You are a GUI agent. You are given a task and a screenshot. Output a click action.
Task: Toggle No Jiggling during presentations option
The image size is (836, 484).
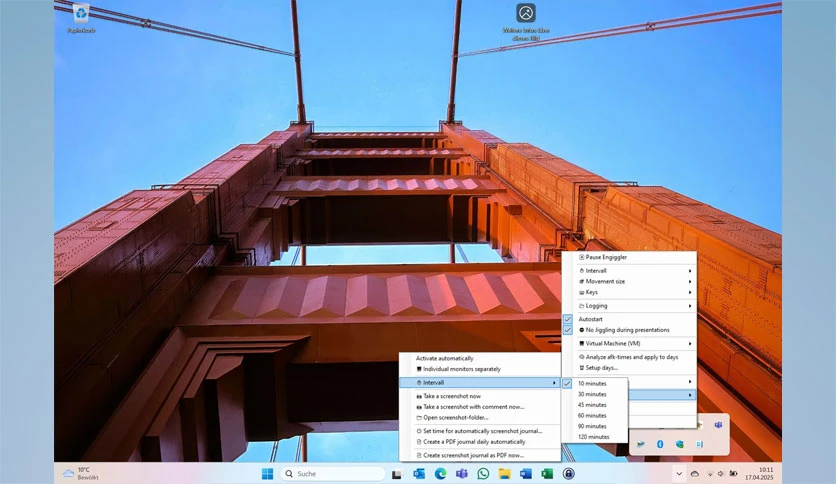[629, 330]
